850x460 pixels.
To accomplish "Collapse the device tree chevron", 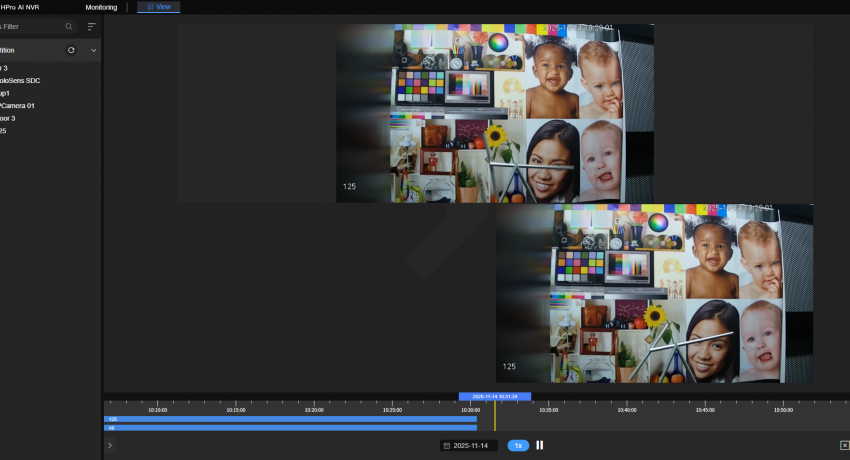I will pyautogui.click(x=93, y=50).
